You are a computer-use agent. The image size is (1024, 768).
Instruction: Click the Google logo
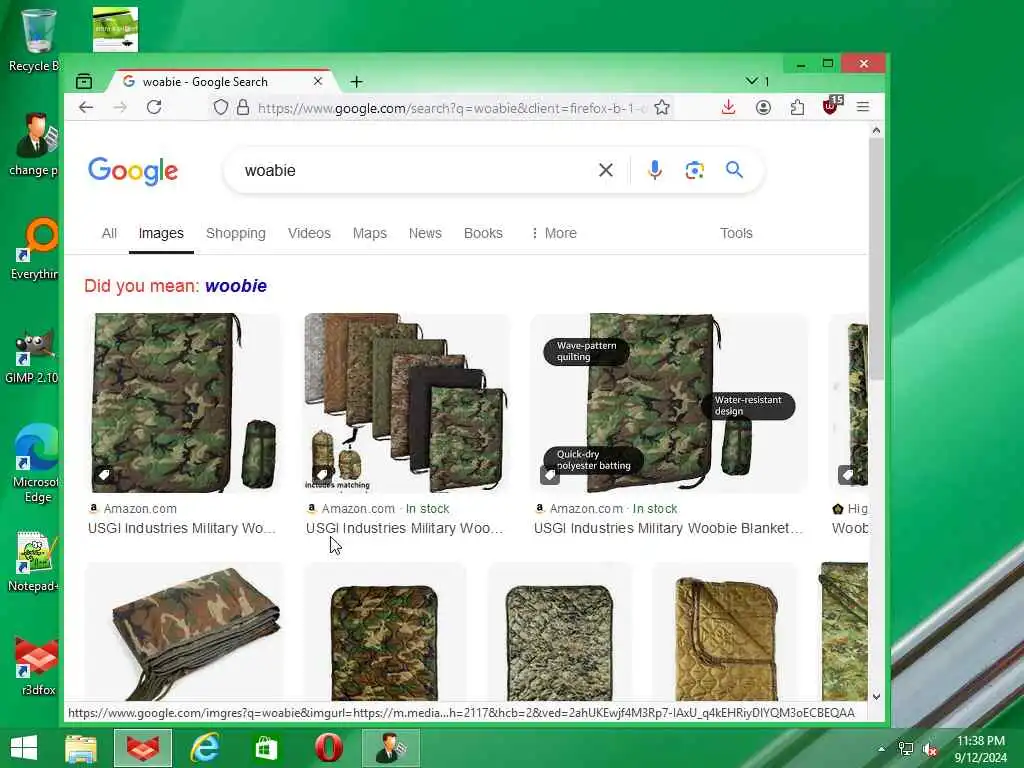pos(133,171)
